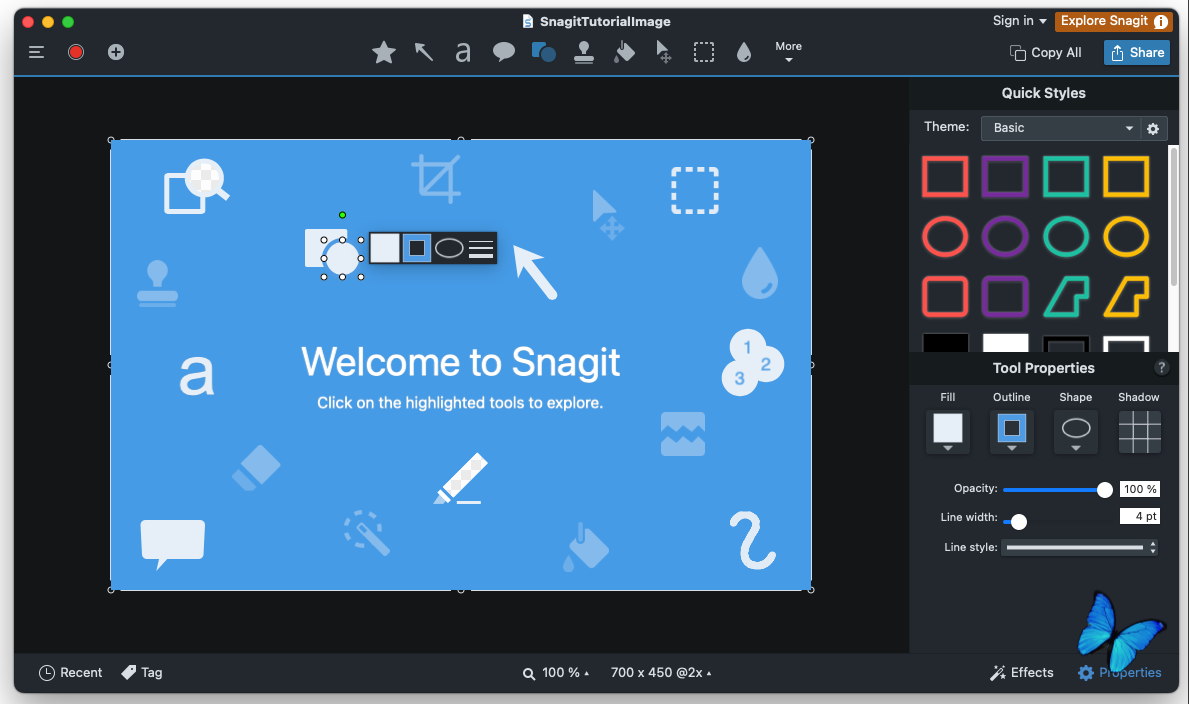The width and height of the screenshot is (1189, 704).
Task: Apply the yellow parallelogram quick style
Action: click(1126, 296)
